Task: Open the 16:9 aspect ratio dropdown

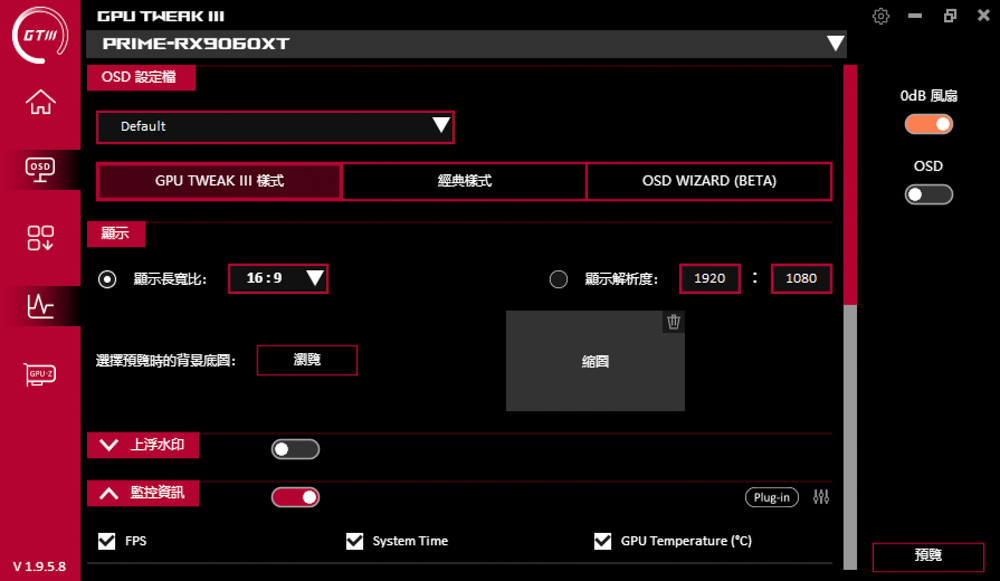Action: tap(278, 278)
